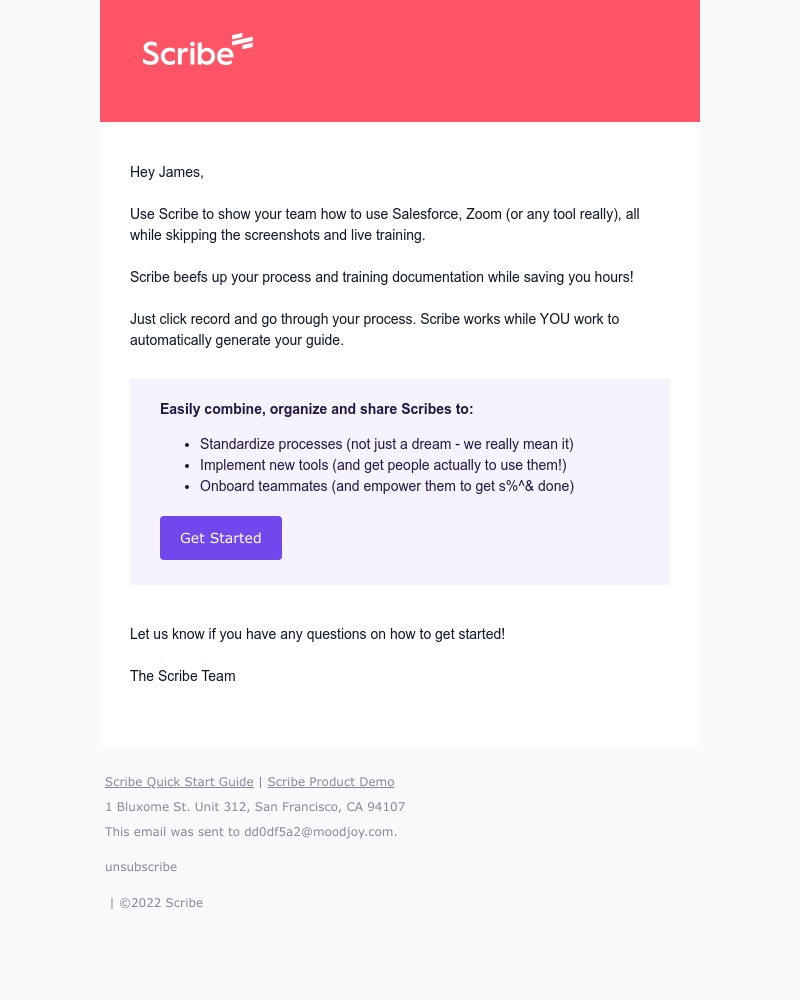Click the 'Standardize processes' bullet item
800x1000 pixels.
(386, 444)
